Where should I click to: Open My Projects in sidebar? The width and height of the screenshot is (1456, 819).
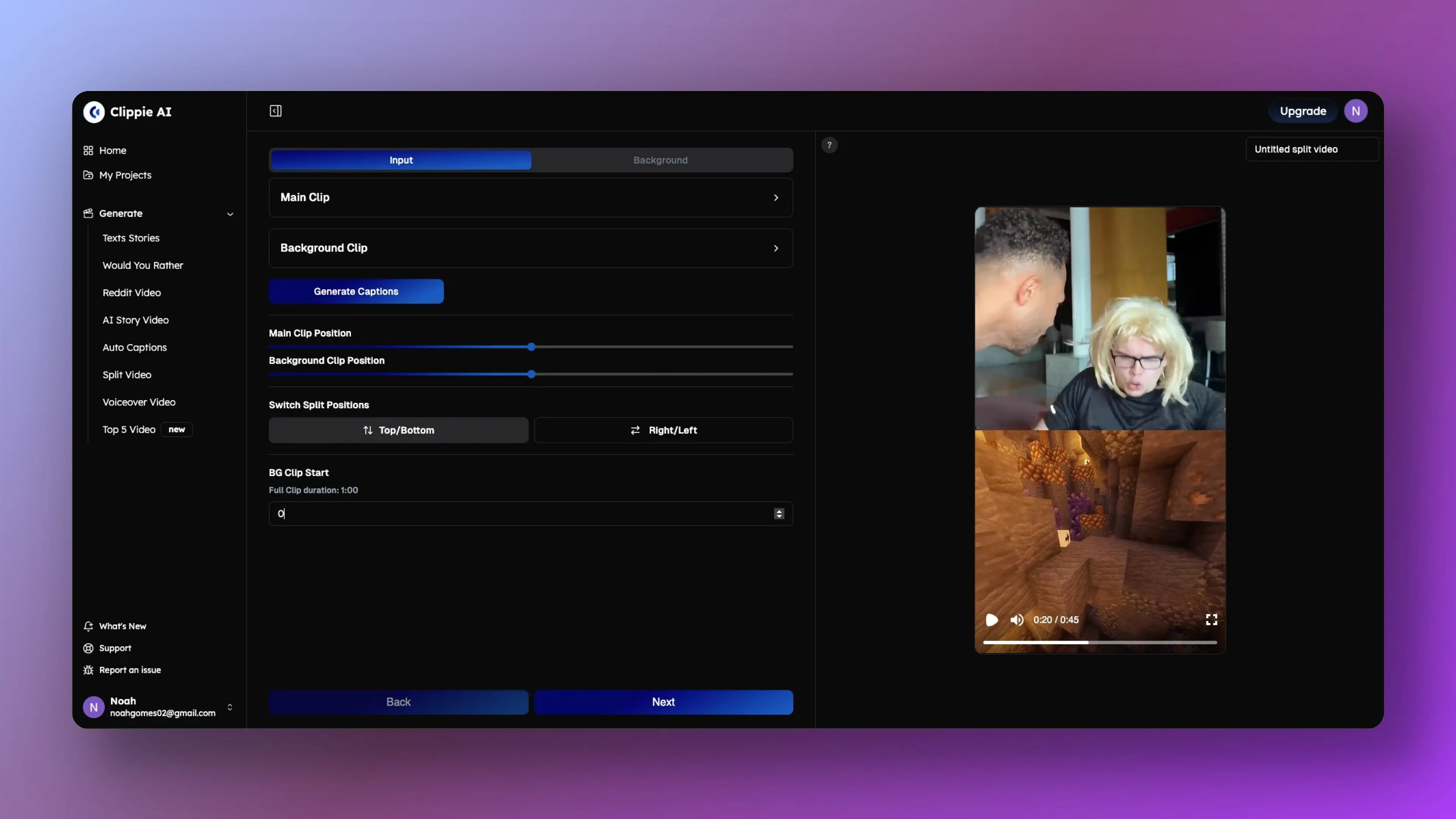pos(125,175)
